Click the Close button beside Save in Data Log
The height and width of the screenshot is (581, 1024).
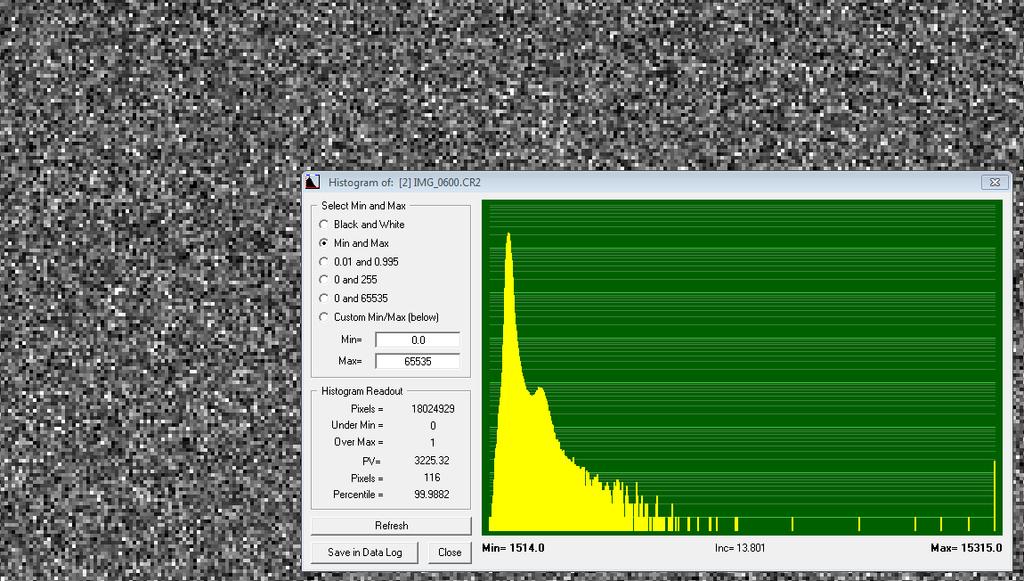tap(449, 552)
